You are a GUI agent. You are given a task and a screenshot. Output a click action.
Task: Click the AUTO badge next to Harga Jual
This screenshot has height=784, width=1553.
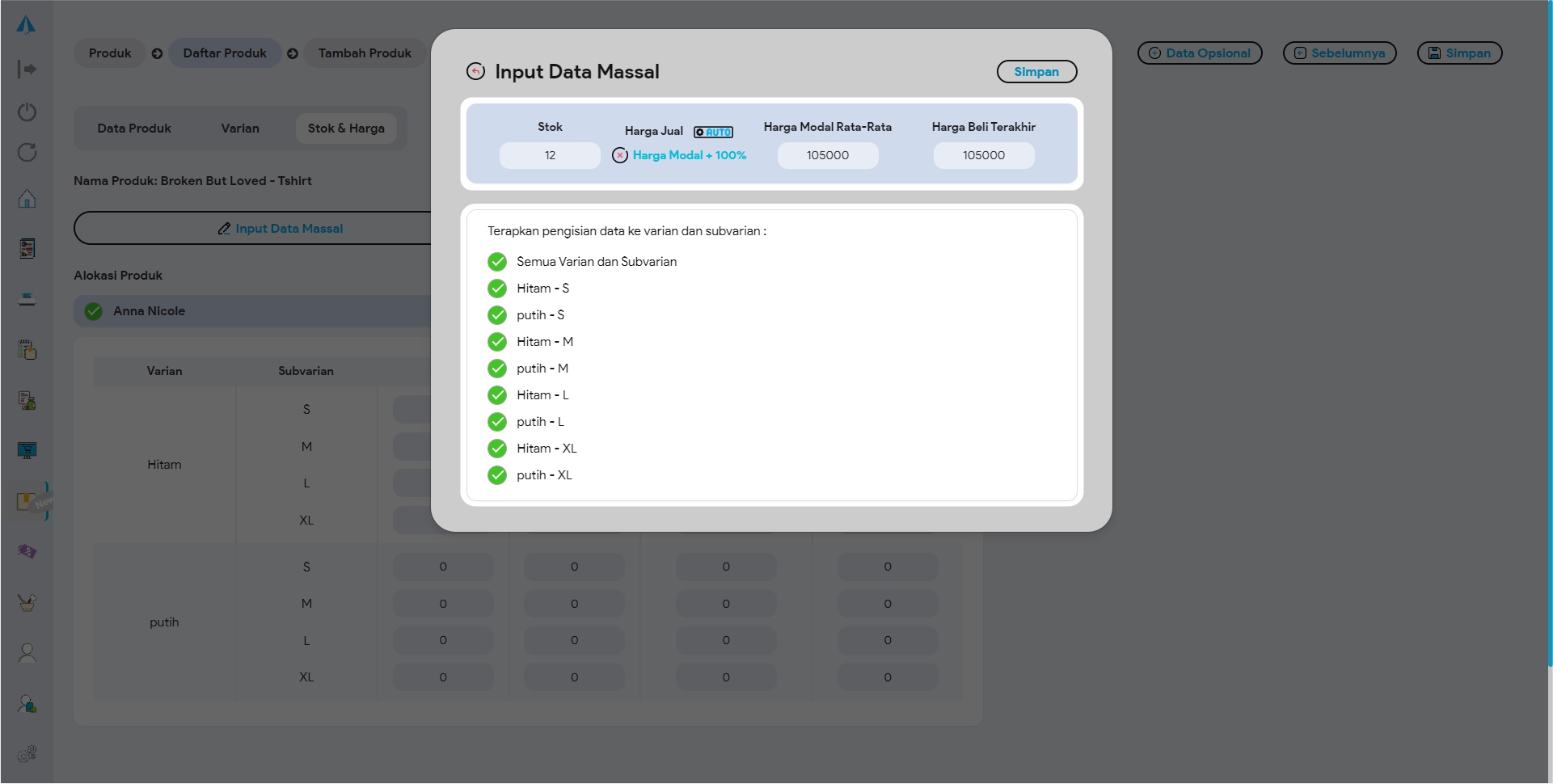tap(713, 132)
